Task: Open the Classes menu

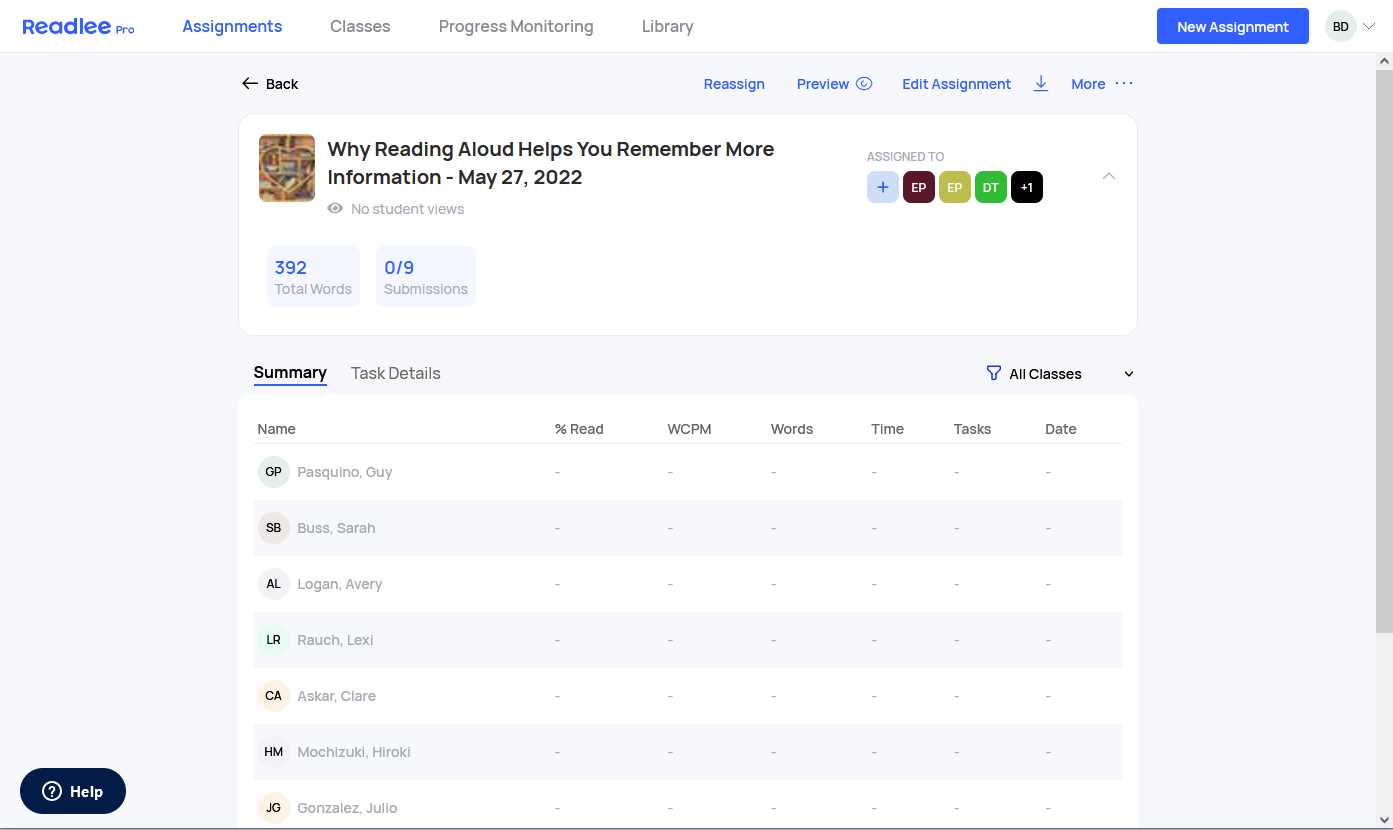Action: tap(360, 27)
